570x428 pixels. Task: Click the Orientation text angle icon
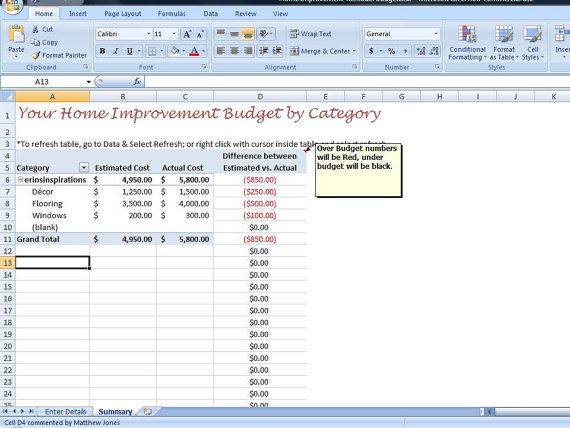264,34
